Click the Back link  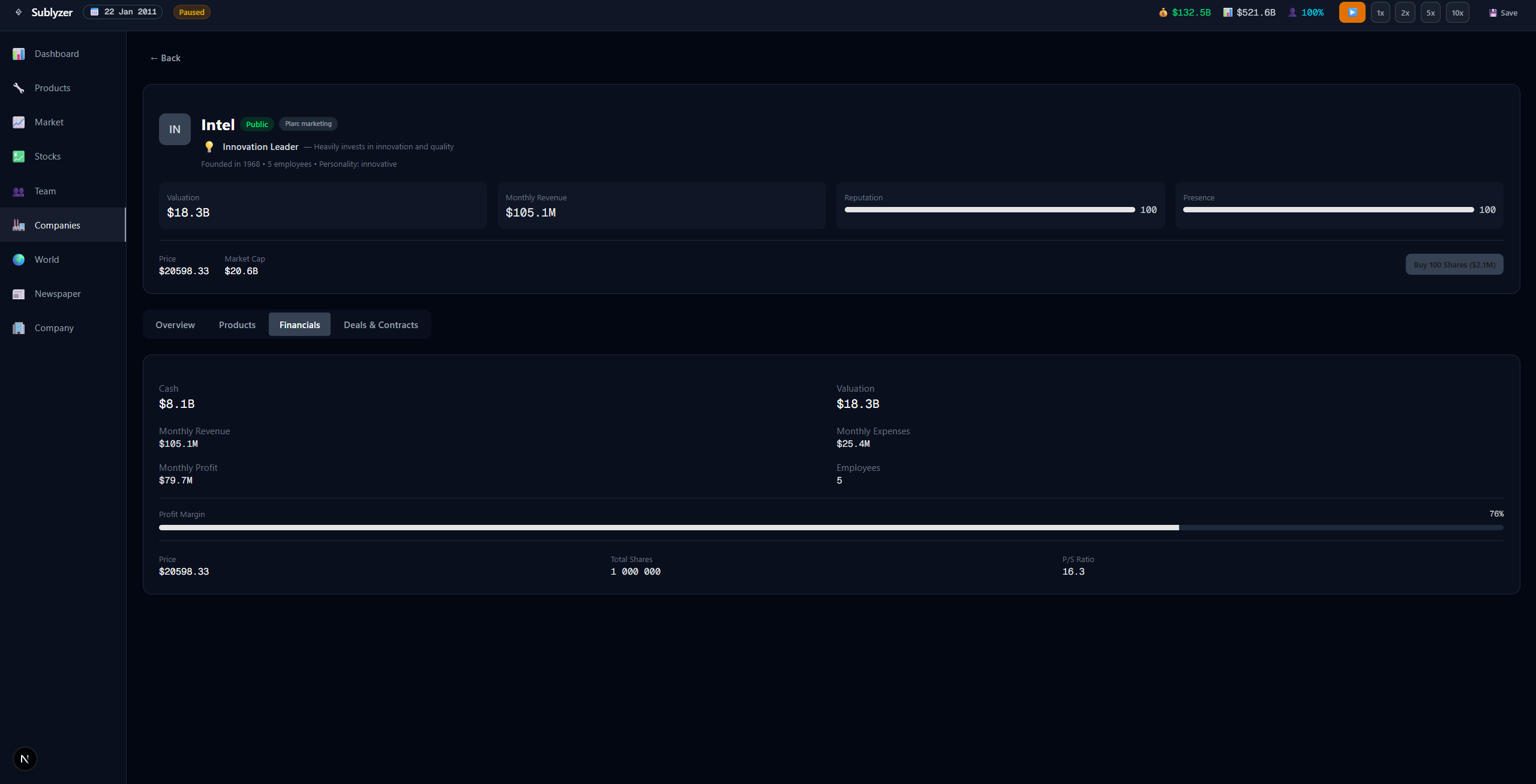166,58
